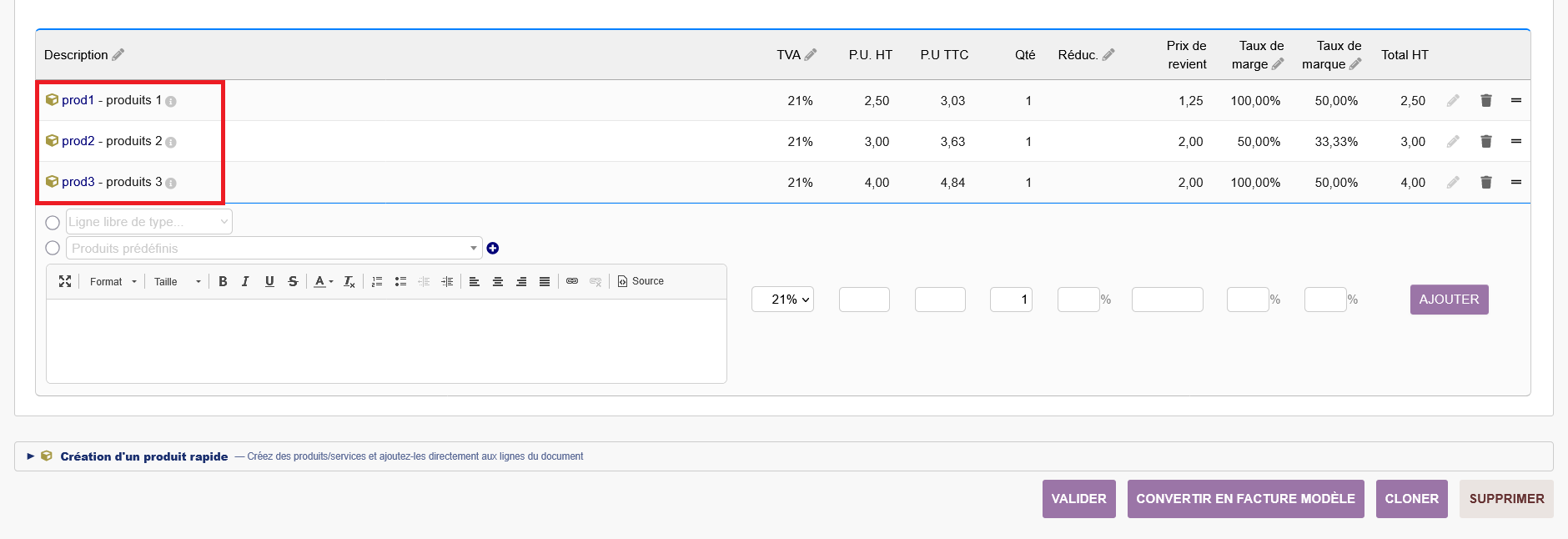Click the AJOUTER button
Screen dimensions: 1568x539
click(1449, 300)
